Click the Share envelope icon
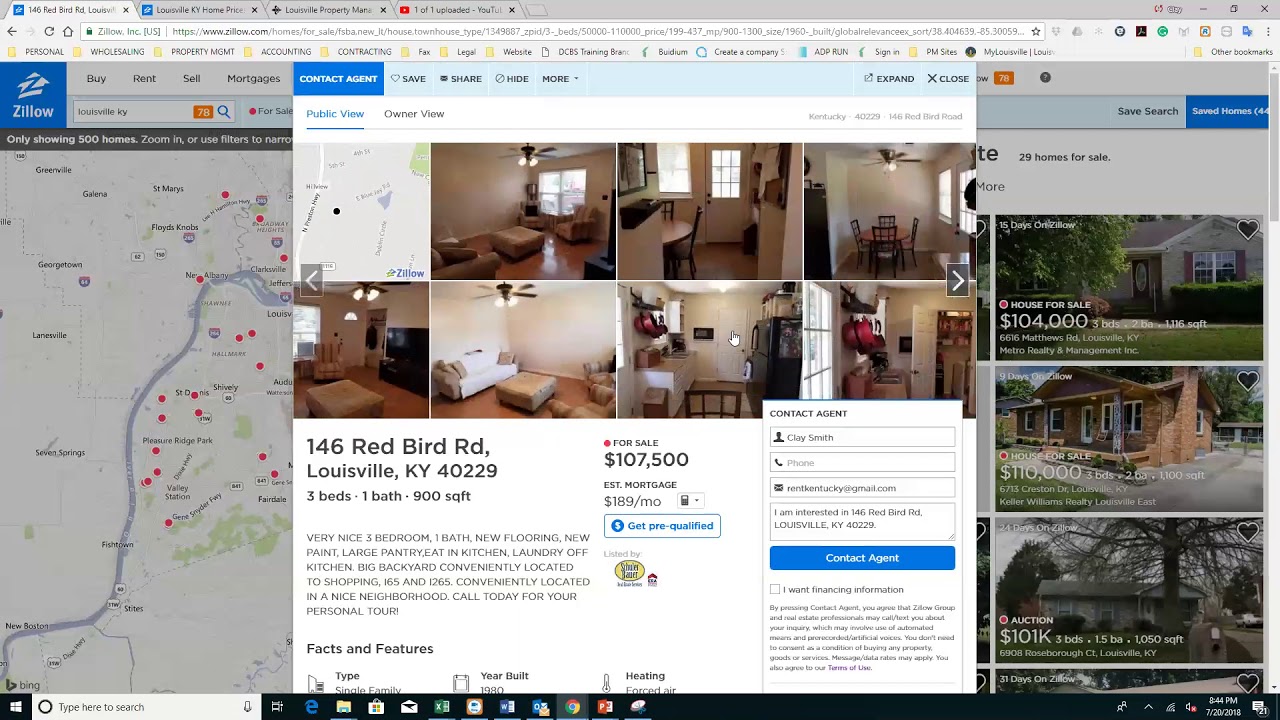 (x=444, y=79)
